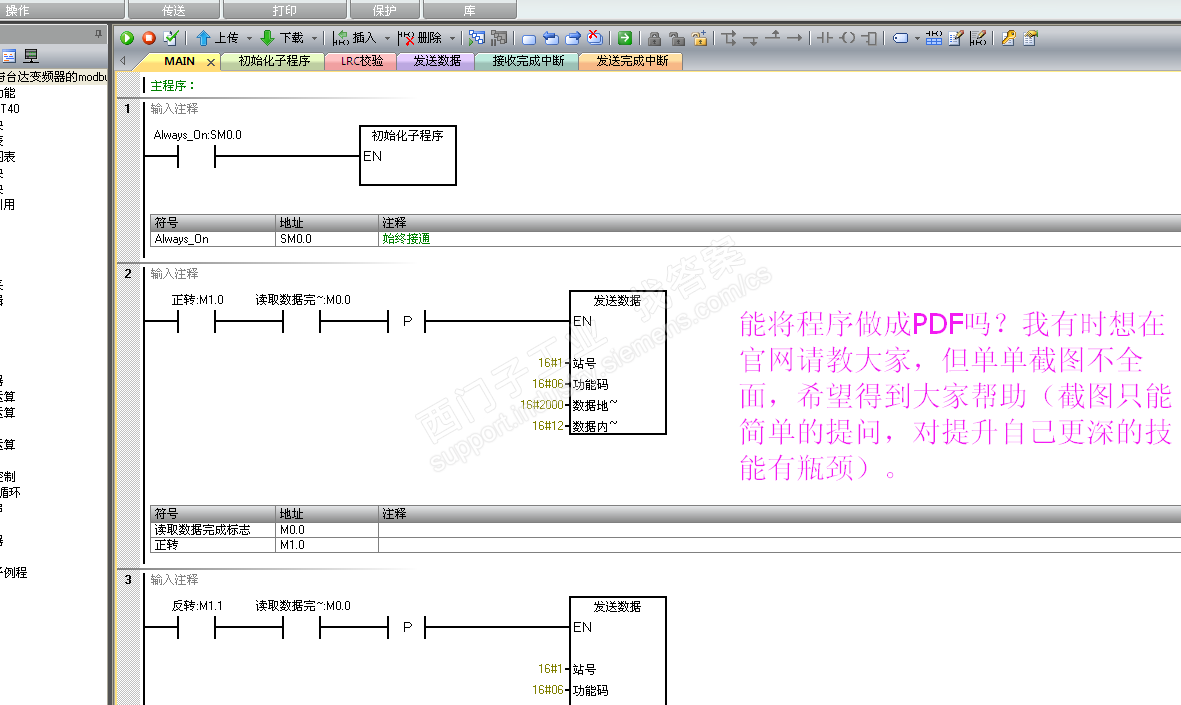1181x705 pixels.
Task: Open the Upload (上传) dropdown arrow
Action: click(x=249, y=38)
